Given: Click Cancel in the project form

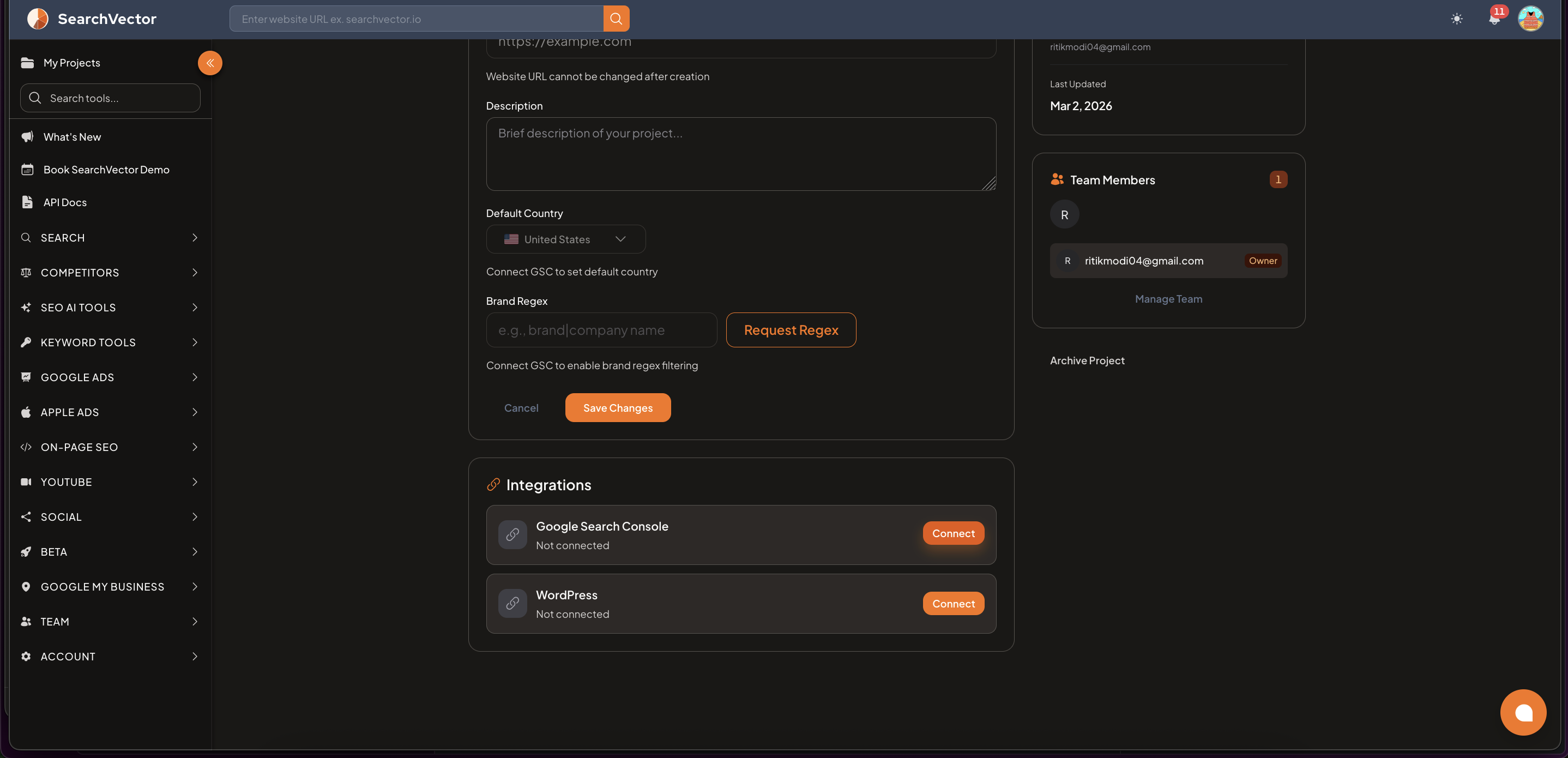Looking at the screenshot, I should coord(521,408).
